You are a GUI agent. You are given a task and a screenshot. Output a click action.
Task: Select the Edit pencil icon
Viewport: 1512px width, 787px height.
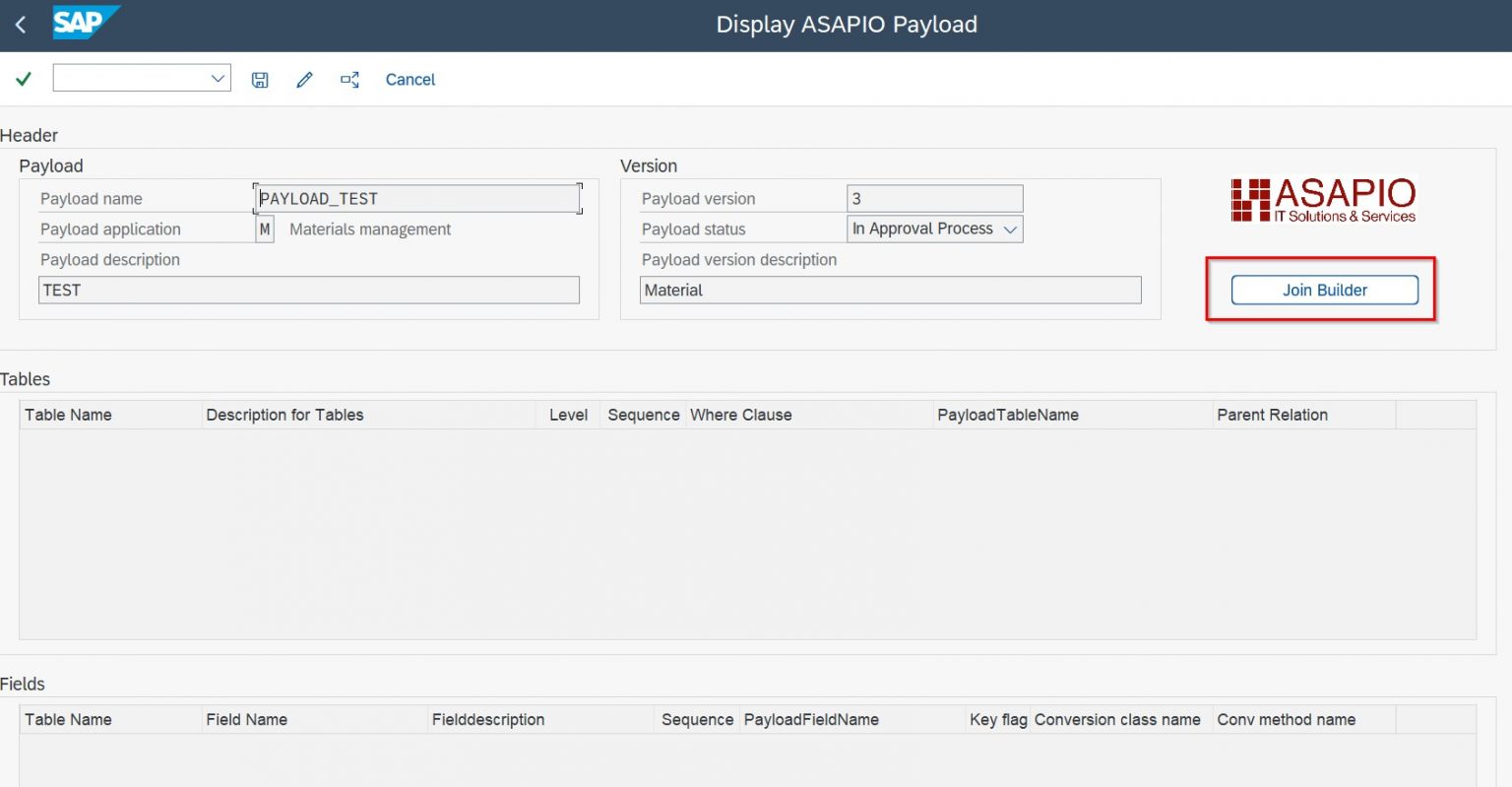click(x=303, y=79)
